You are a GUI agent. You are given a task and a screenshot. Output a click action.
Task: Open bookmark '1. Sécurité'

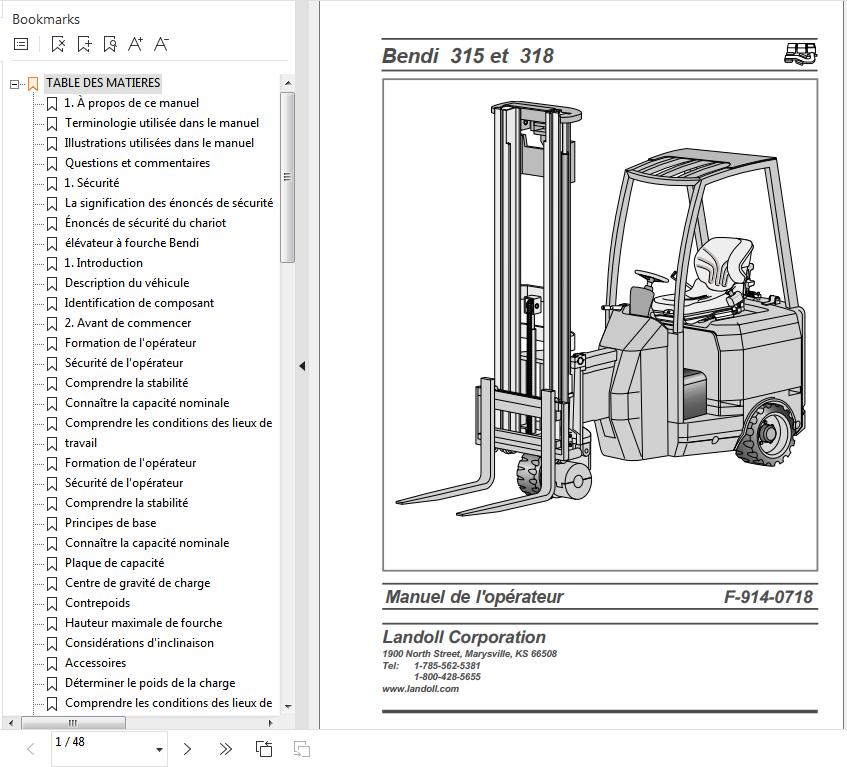click(x=91, y=183)
